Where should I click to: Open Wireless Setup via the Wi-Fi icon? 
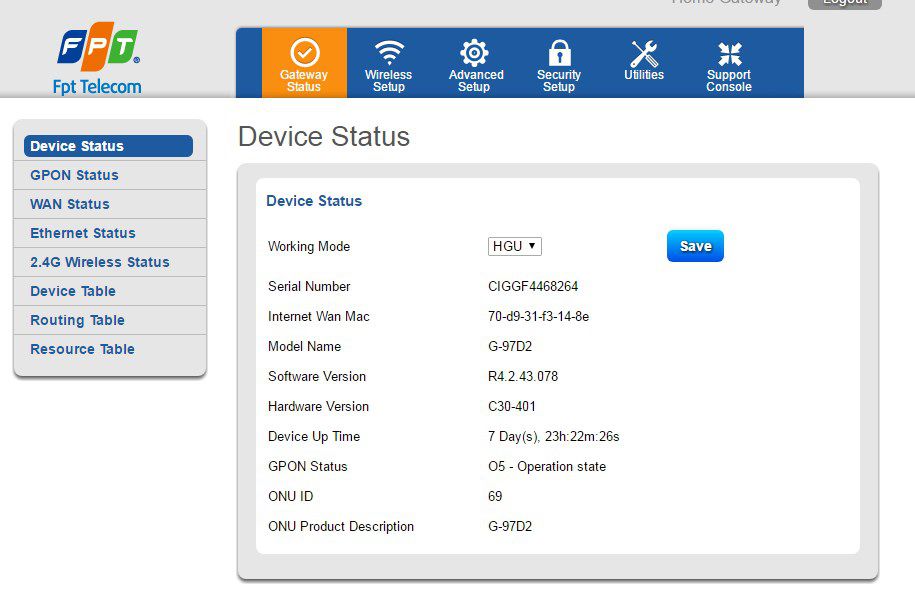click(x=389, y=53)
